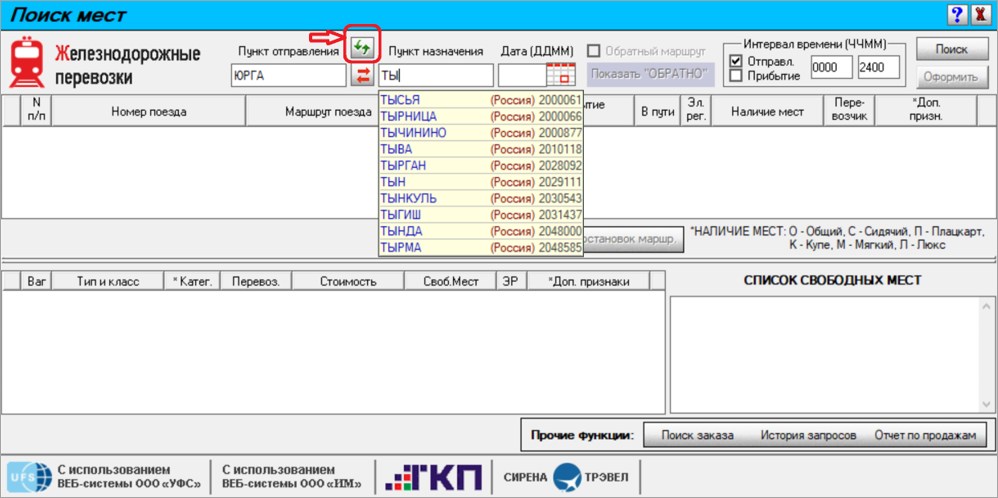This screenshot has width=998, height=498.
Task: Choose ТЫРНИЦА in the station dropdown
Action: (481, 116)
